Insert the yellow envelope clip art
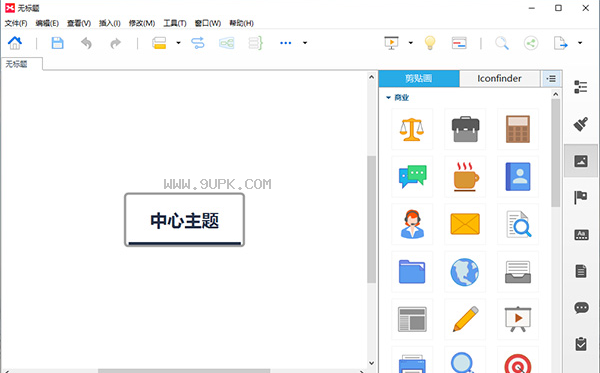 pos(465,224)
